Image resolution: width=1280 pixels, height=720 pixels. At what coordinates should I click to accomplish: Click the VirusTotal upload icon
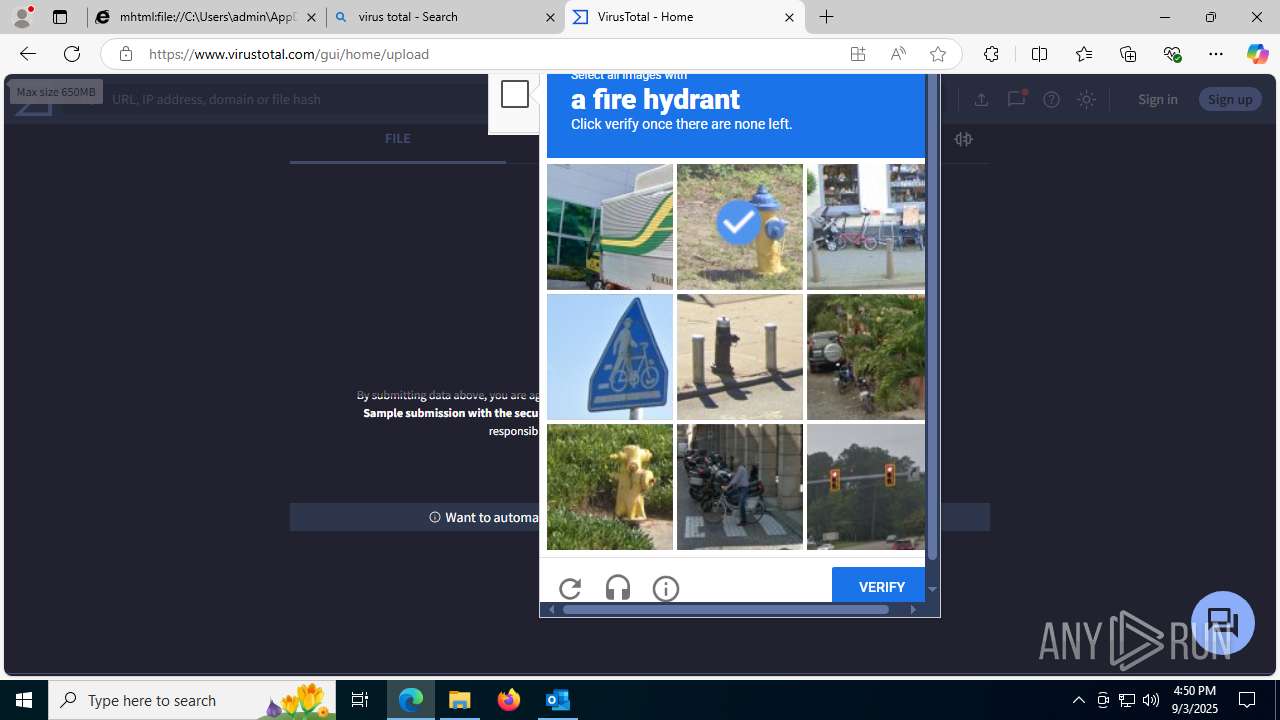click(981, 99)
